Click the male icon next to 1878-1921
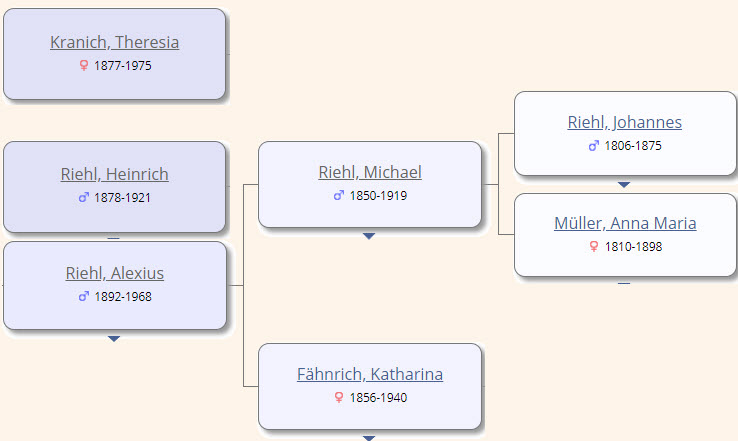Screen dimensions: 738x441 pos(84,197)
